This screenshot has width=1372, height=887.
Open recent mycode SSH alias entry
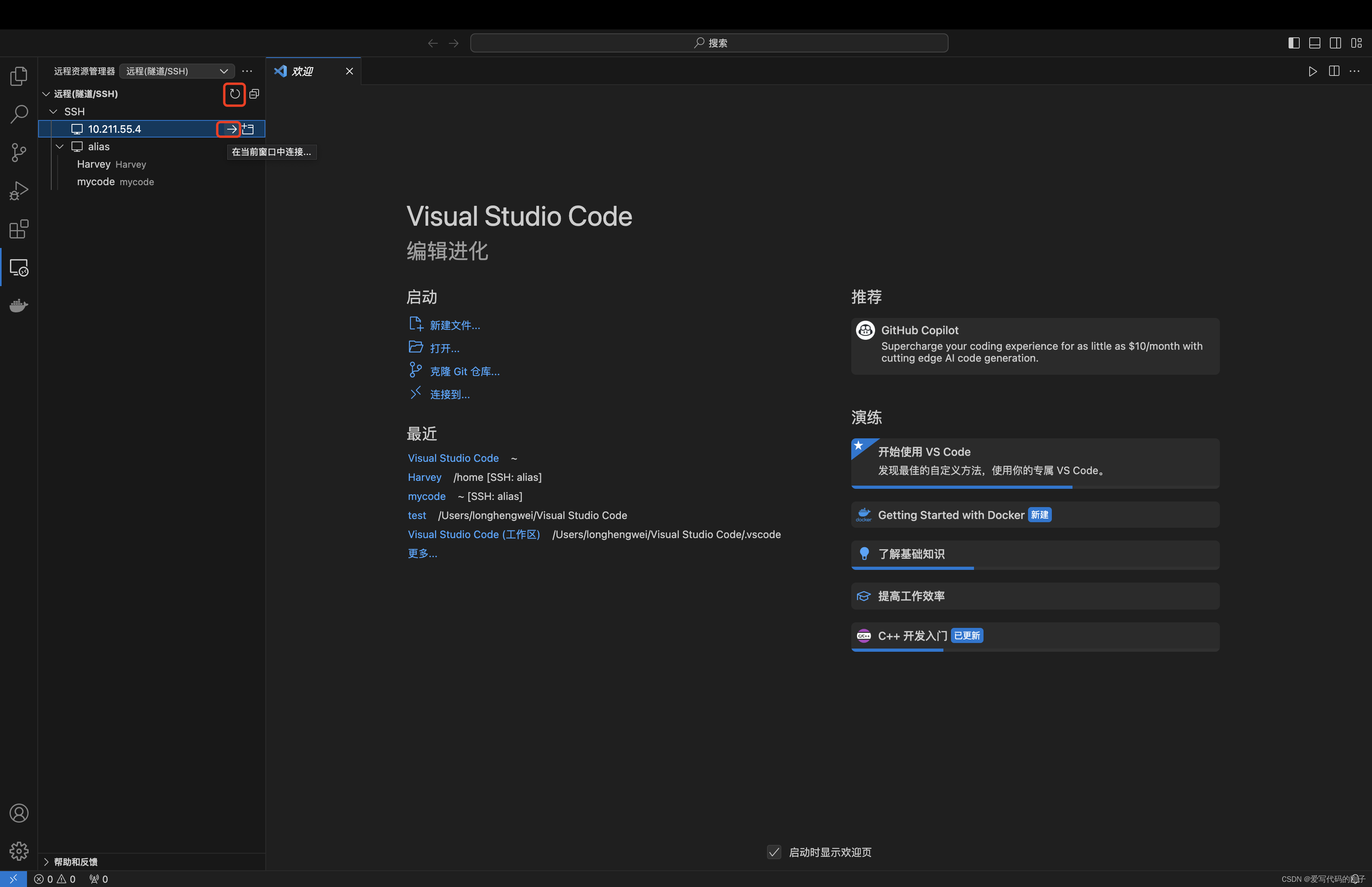[x=427, y=496]
